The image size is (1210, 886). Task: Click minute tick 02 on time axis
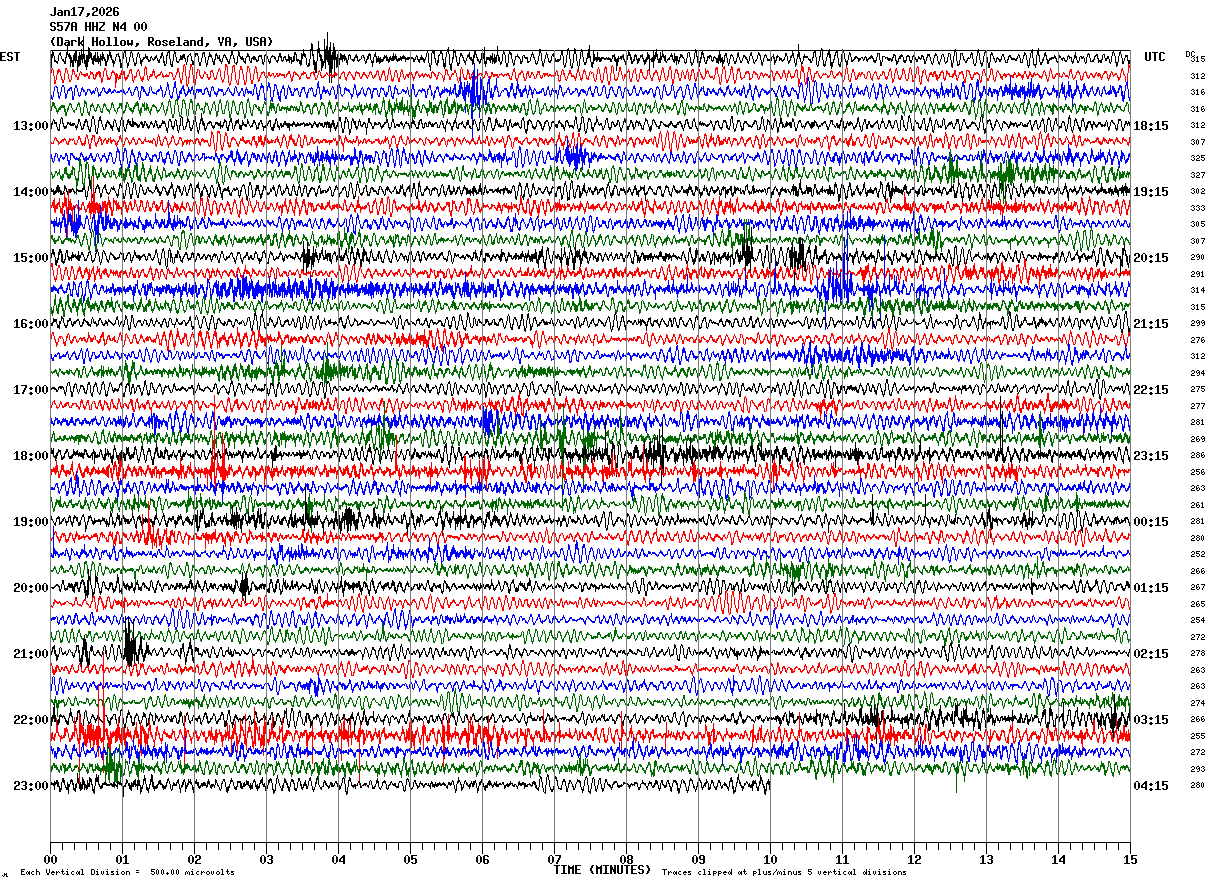coord(194,859)
